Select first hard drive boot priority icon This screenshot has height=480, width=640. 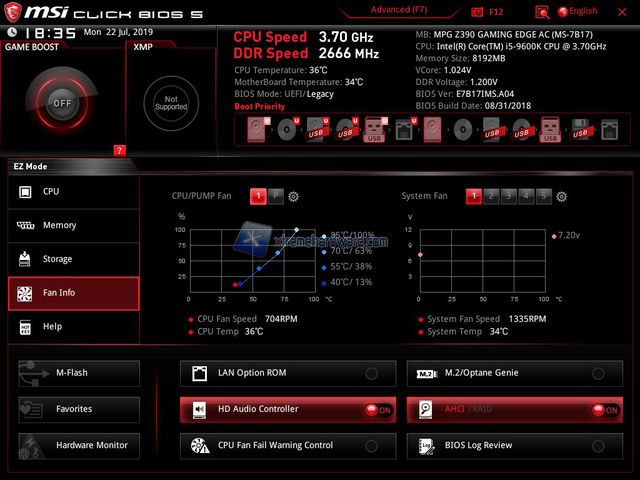tap(260, 129)
